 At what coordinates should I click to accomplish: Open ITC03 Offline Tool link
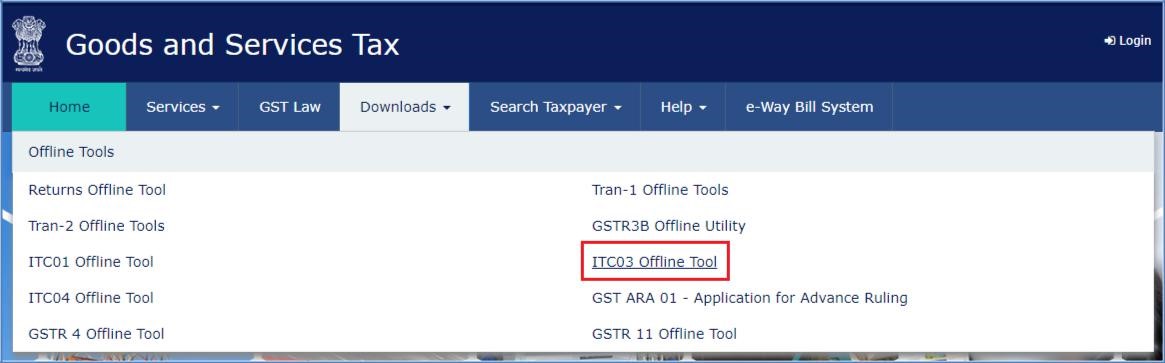click(x=655, y=262)
